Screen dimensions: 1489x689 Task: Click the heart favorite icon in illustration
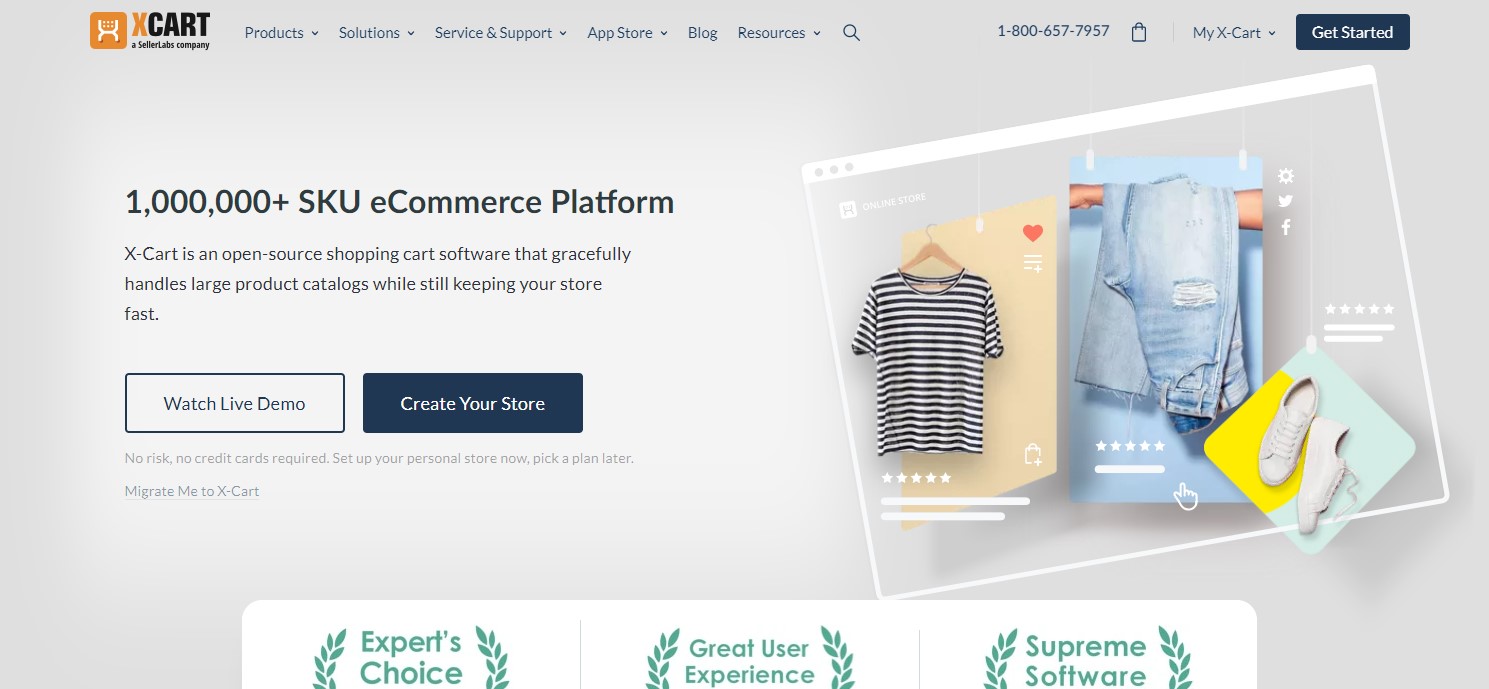1033,233
